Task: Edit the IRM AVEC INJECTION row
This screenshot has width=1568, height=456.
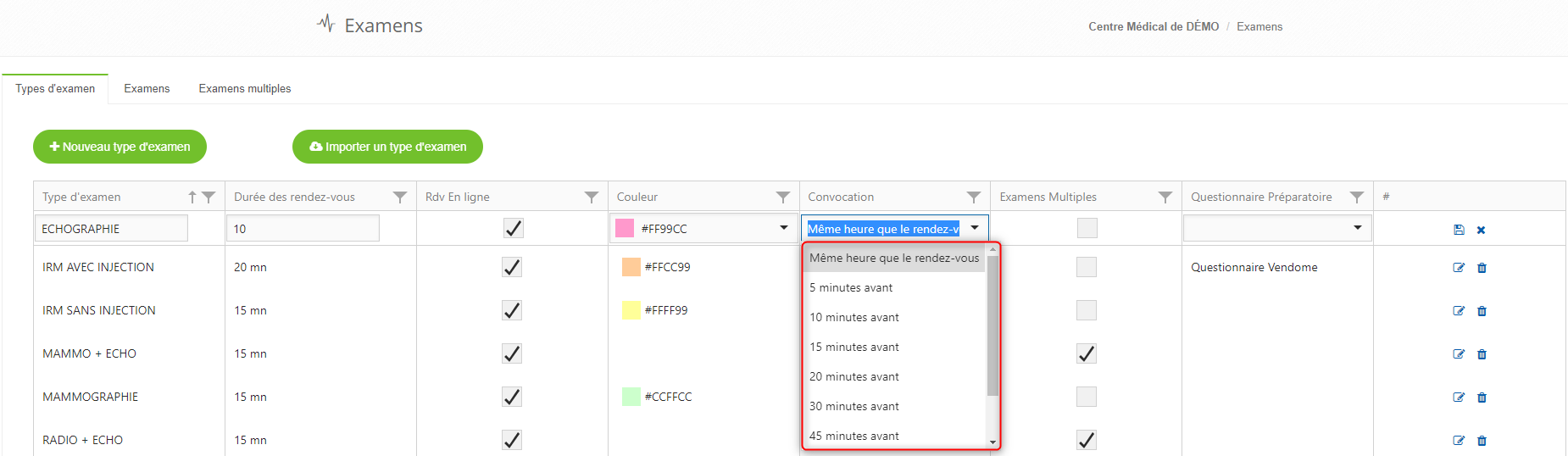Action: (1458, 268)
